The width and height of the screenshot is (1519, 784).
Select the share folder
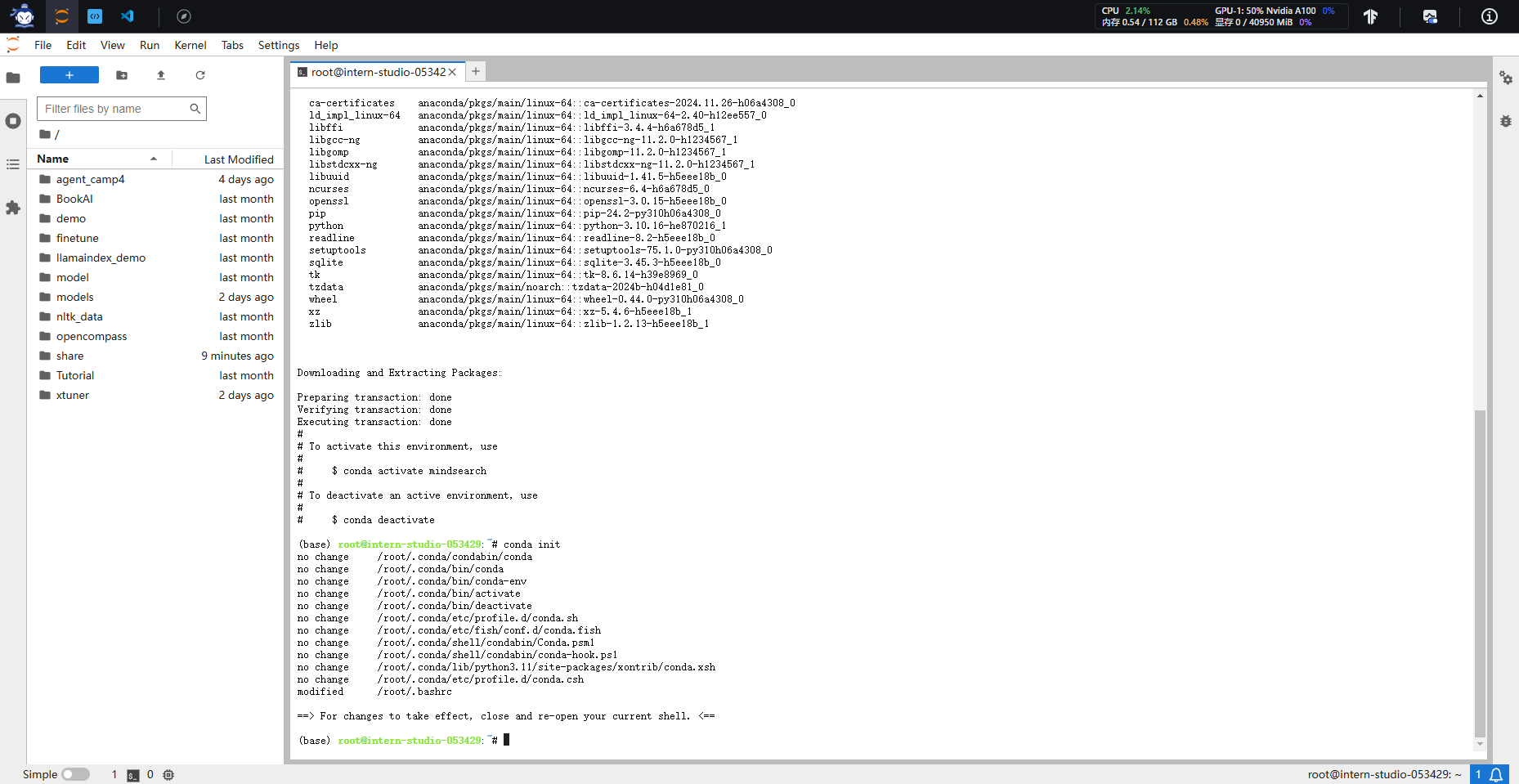click(155, 356)
